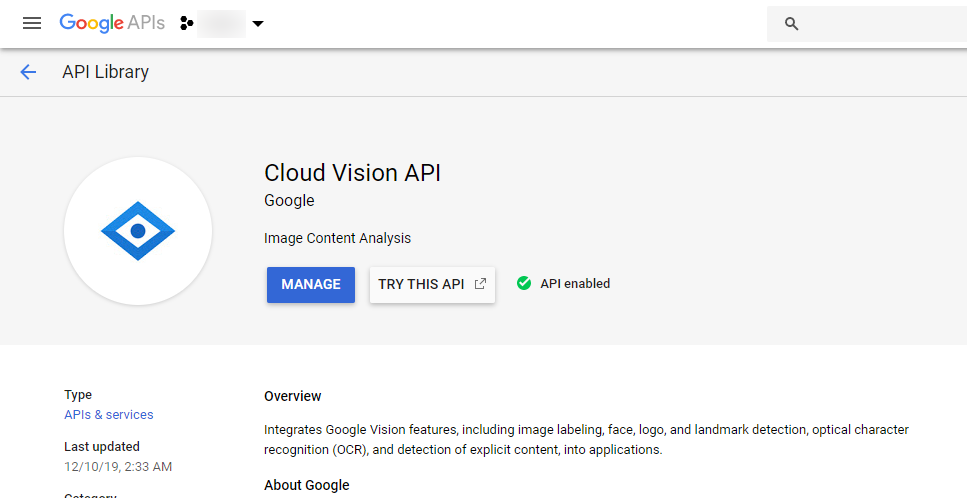
Task: Open the APIs & services link
Action: tap(109, 414)
